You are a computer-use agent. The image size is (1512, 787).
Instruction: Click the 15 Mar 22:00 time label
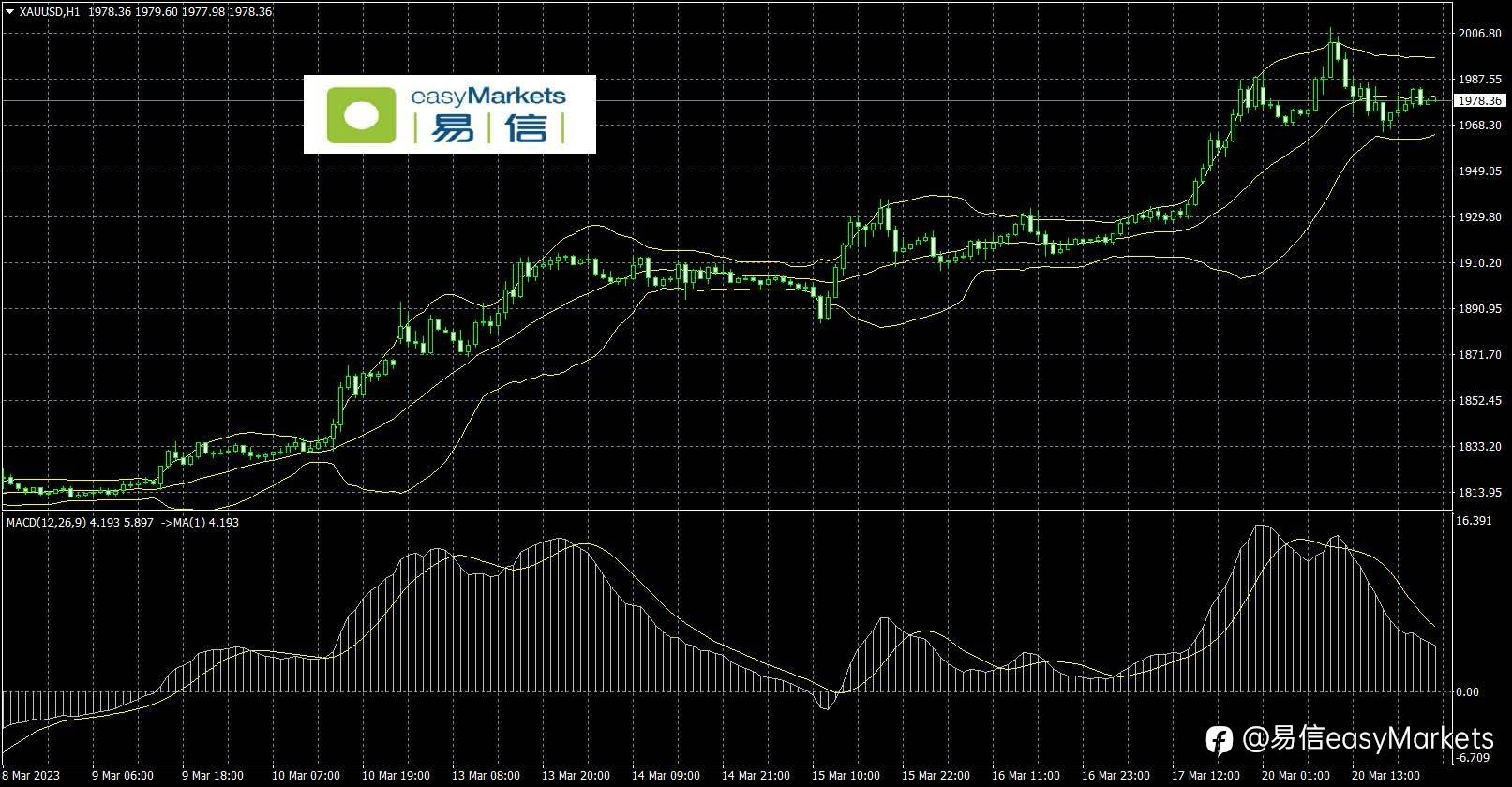coord(936,776)
